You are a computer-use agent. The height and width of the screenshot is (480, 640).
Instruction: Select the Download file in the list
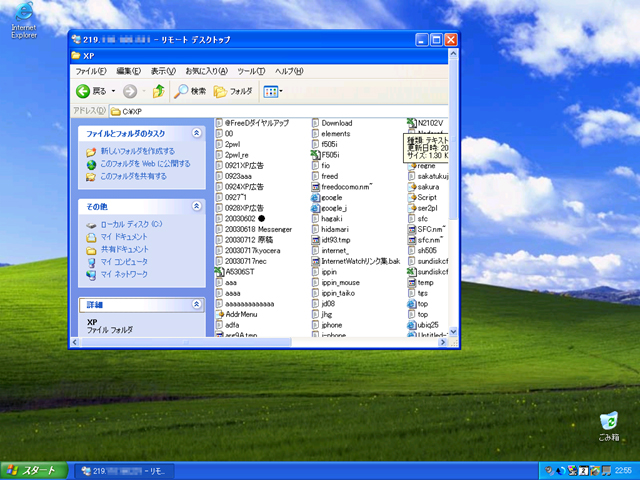pos(336,122)
